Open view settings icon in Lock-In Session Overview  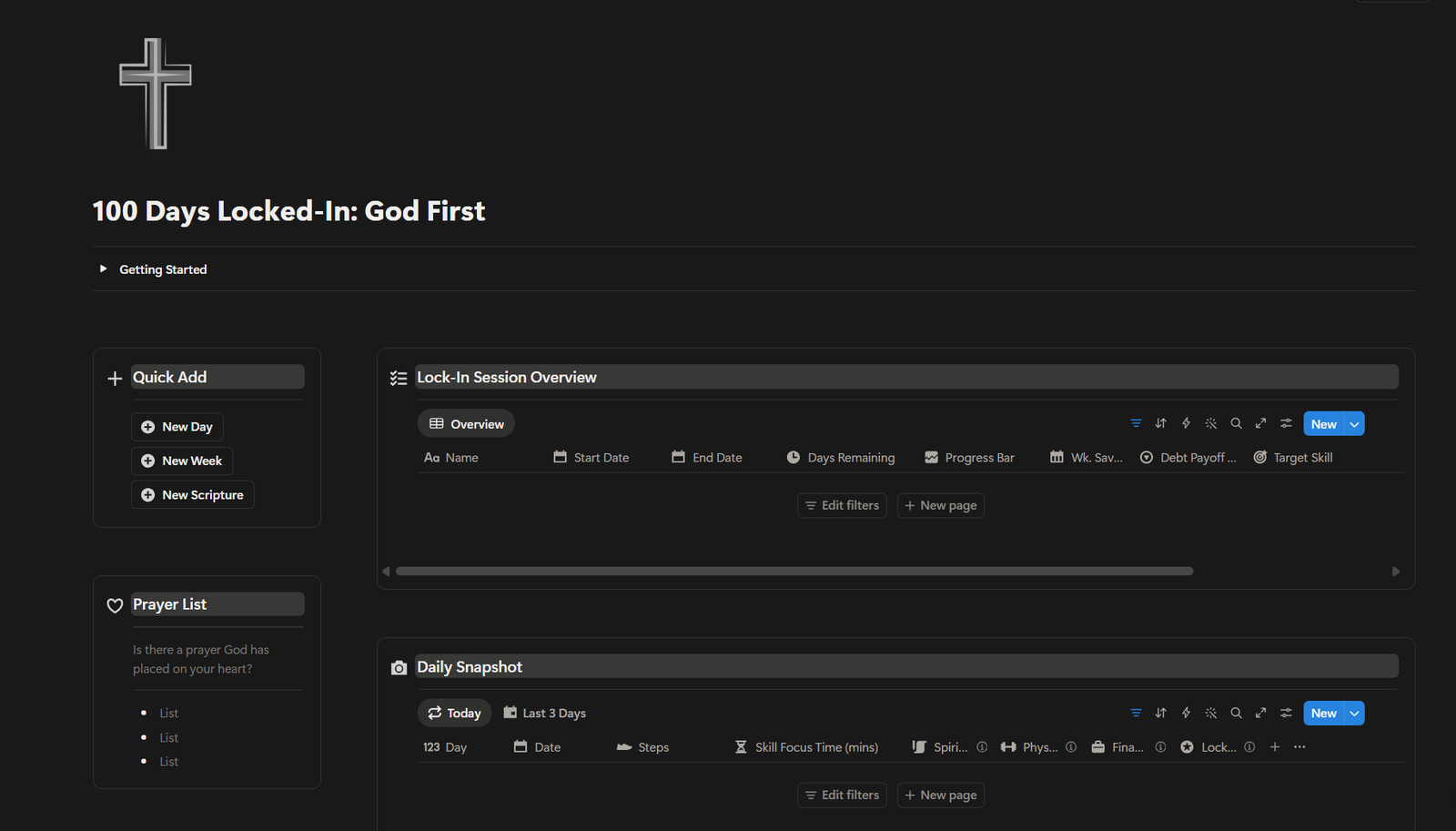[1286, 423]
